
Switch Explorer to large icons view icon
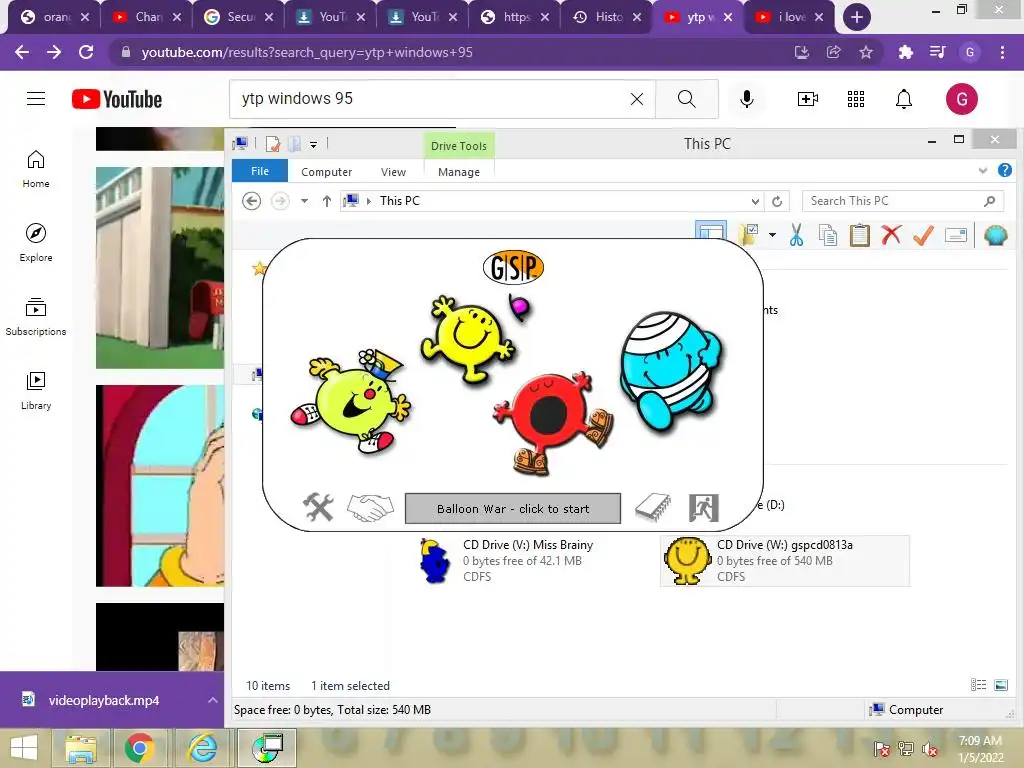point(1000,684)
